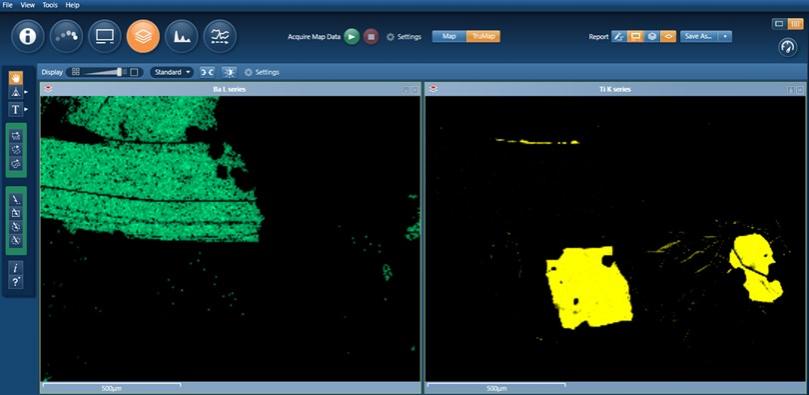
Task: Open the View menu
Action: coord(28,5)
